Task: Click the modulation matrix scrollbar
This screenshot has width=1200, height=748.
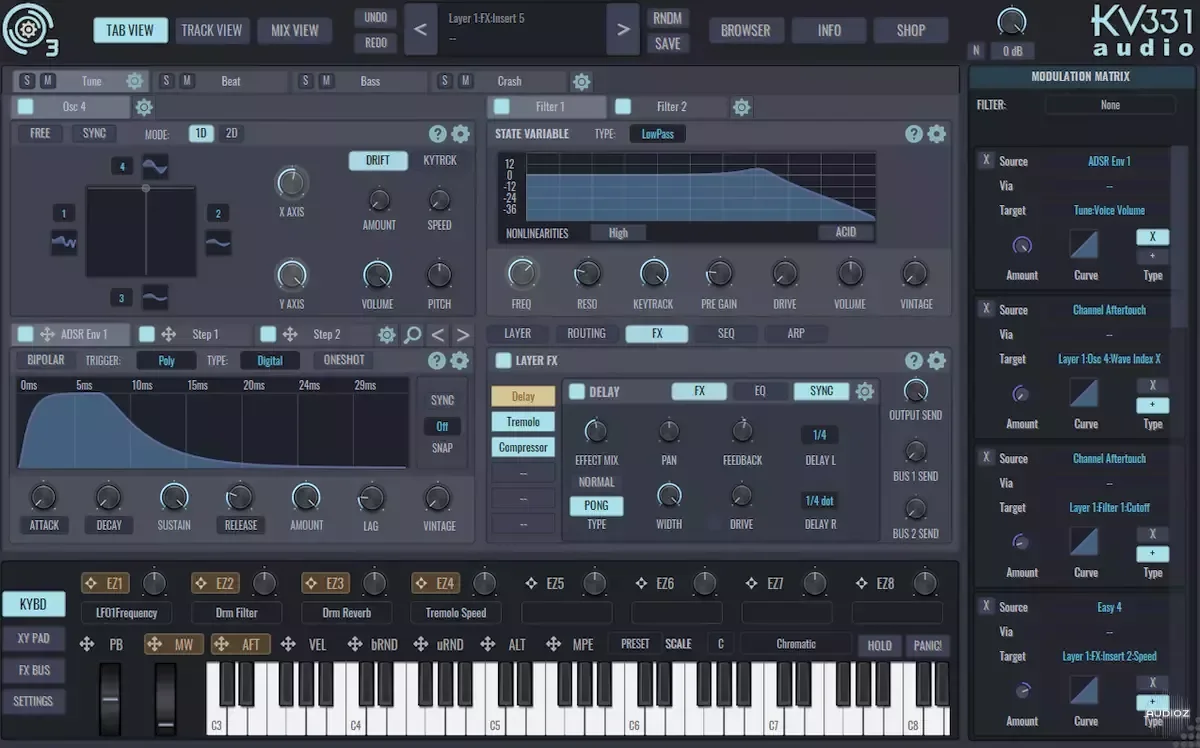Action: 1181,237
